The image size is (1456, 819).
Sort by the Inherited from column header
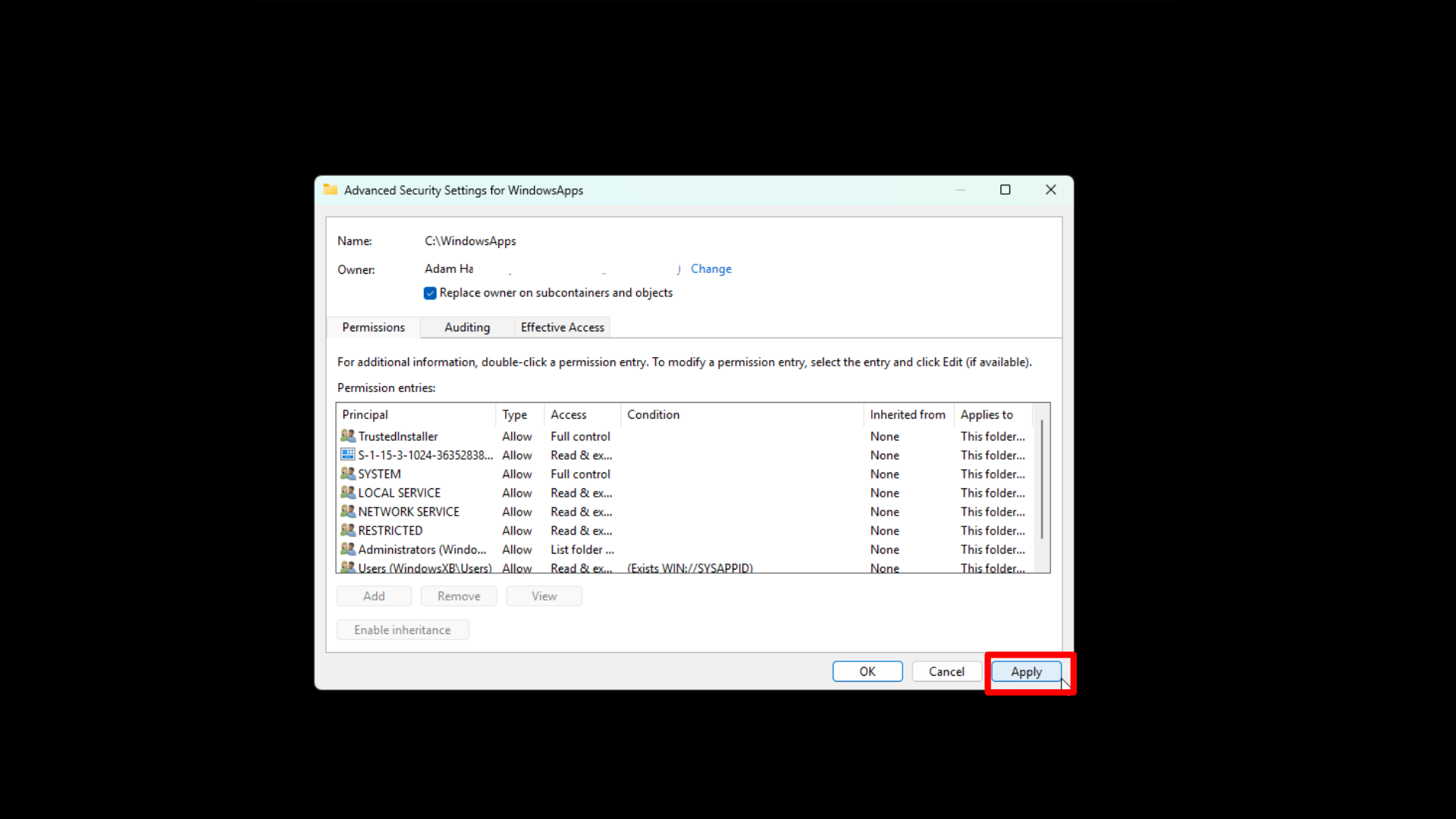pos(908,414)
